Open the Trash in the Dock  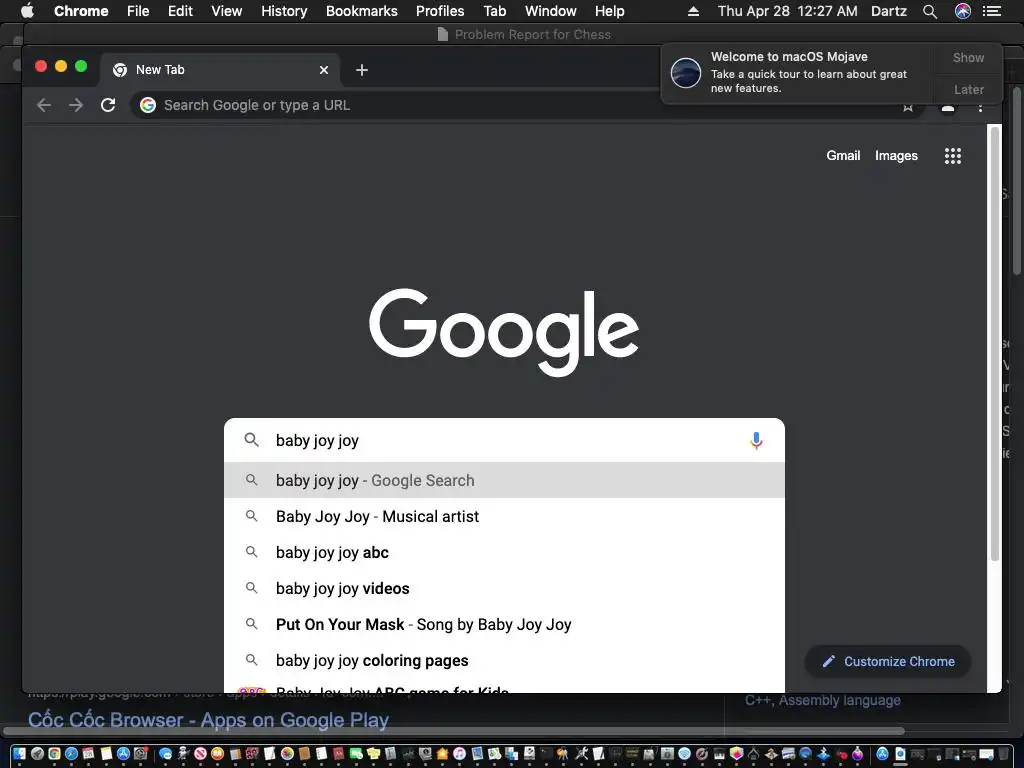pos(1002,754)
